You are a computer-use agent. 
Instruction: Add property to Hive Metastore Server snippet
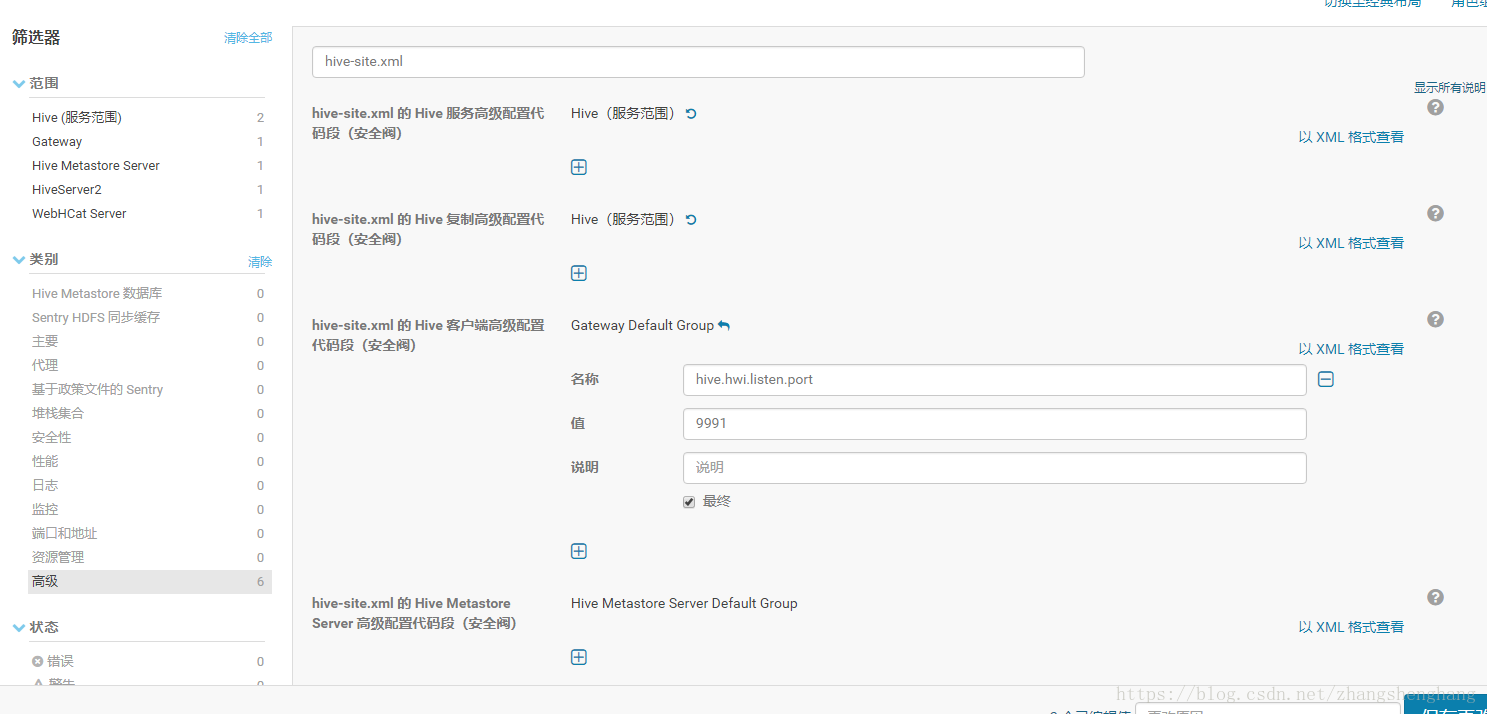point(578,657)
